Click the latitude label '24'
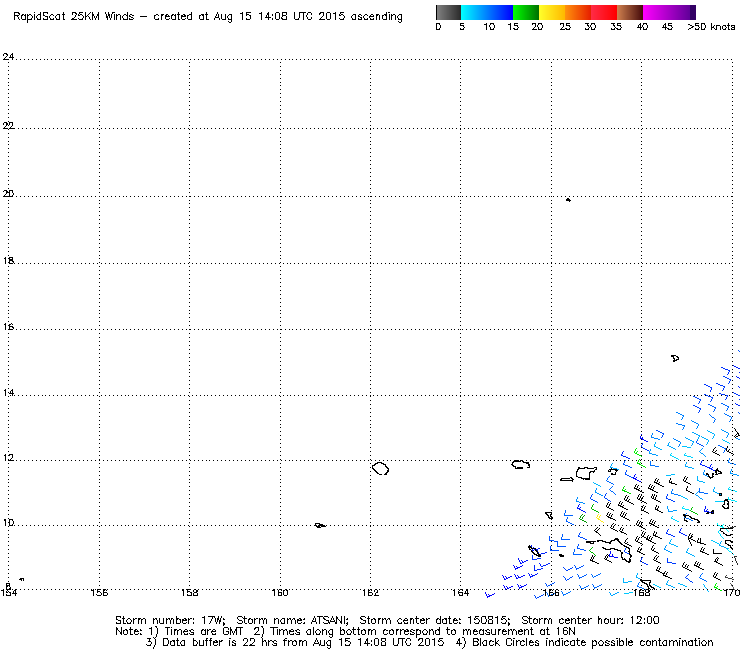The width and height of the screenshot is (740, 650). (x=8, y=57)
